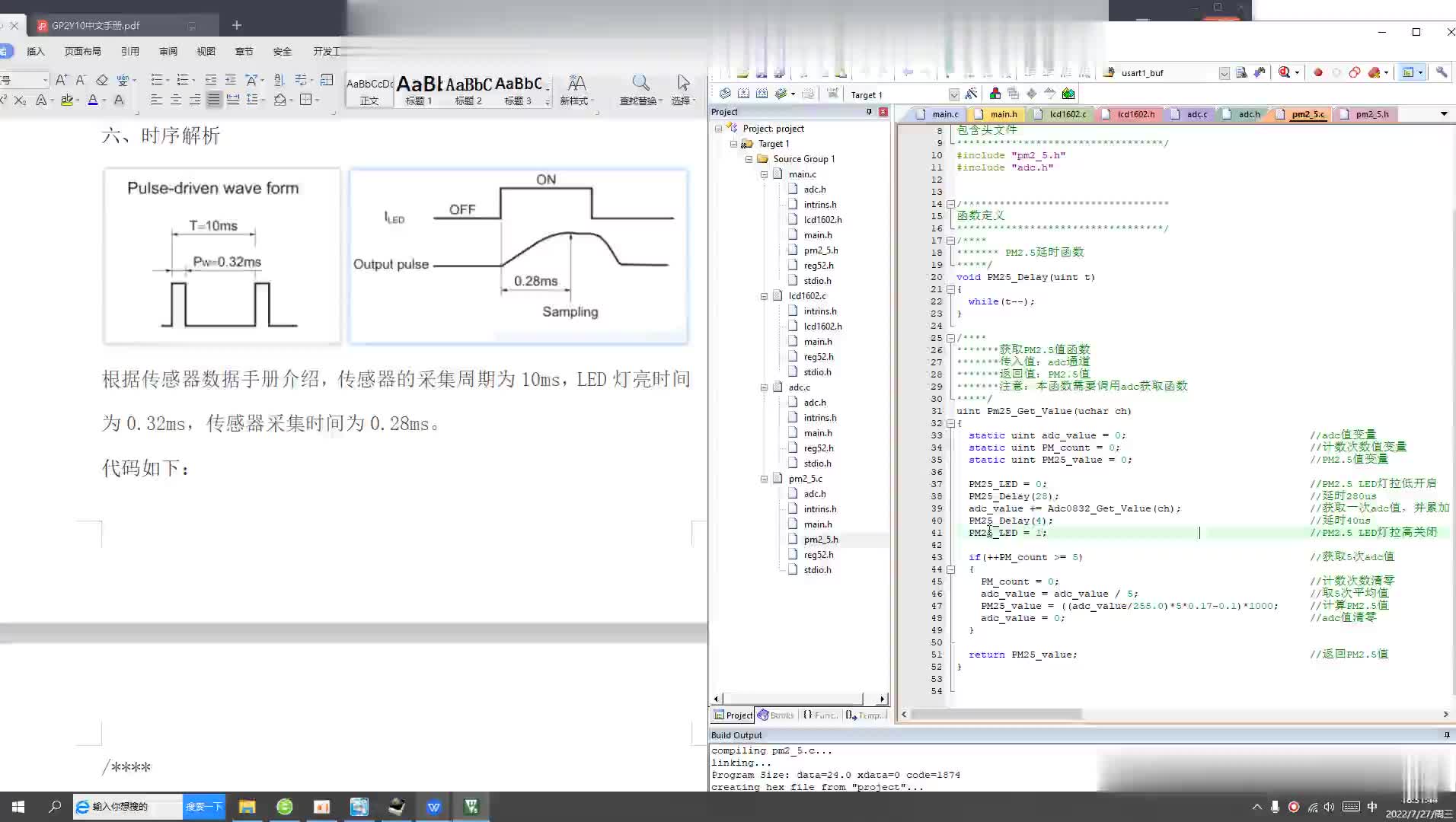Open 审阅 ribbon tab

coord(168,52)
